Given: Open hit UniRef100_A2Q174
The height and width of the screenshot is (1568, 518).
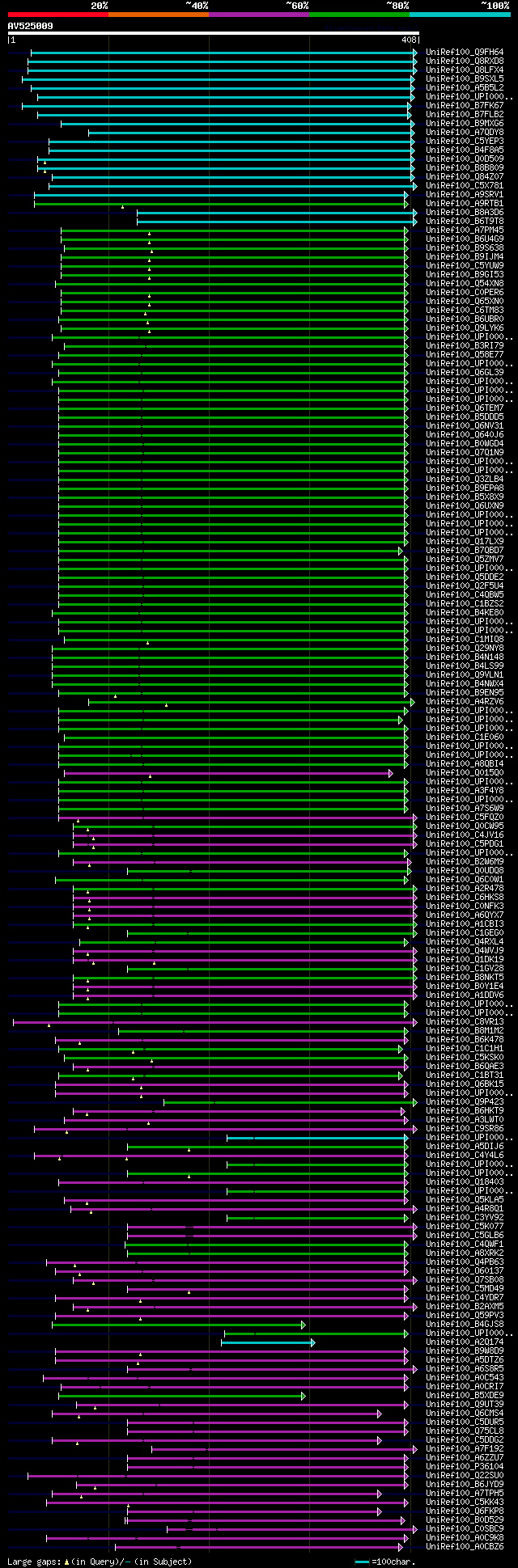Looking at the screenshot, I should click(465, 1342).
